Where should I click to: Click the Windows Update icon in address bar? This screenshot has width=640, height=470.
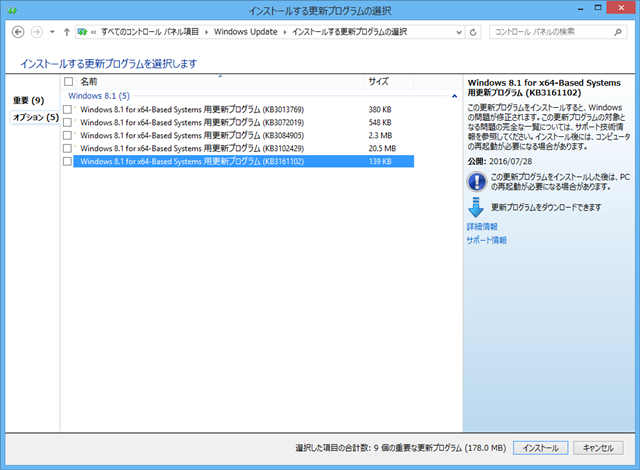pos(82,32)
